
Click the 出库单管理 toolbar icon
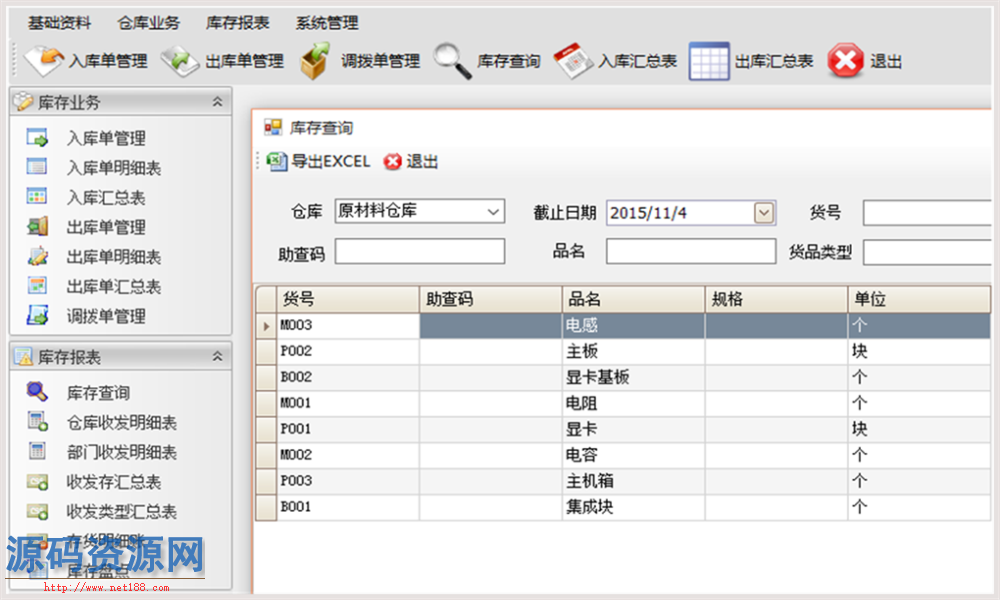pos(180,61)
